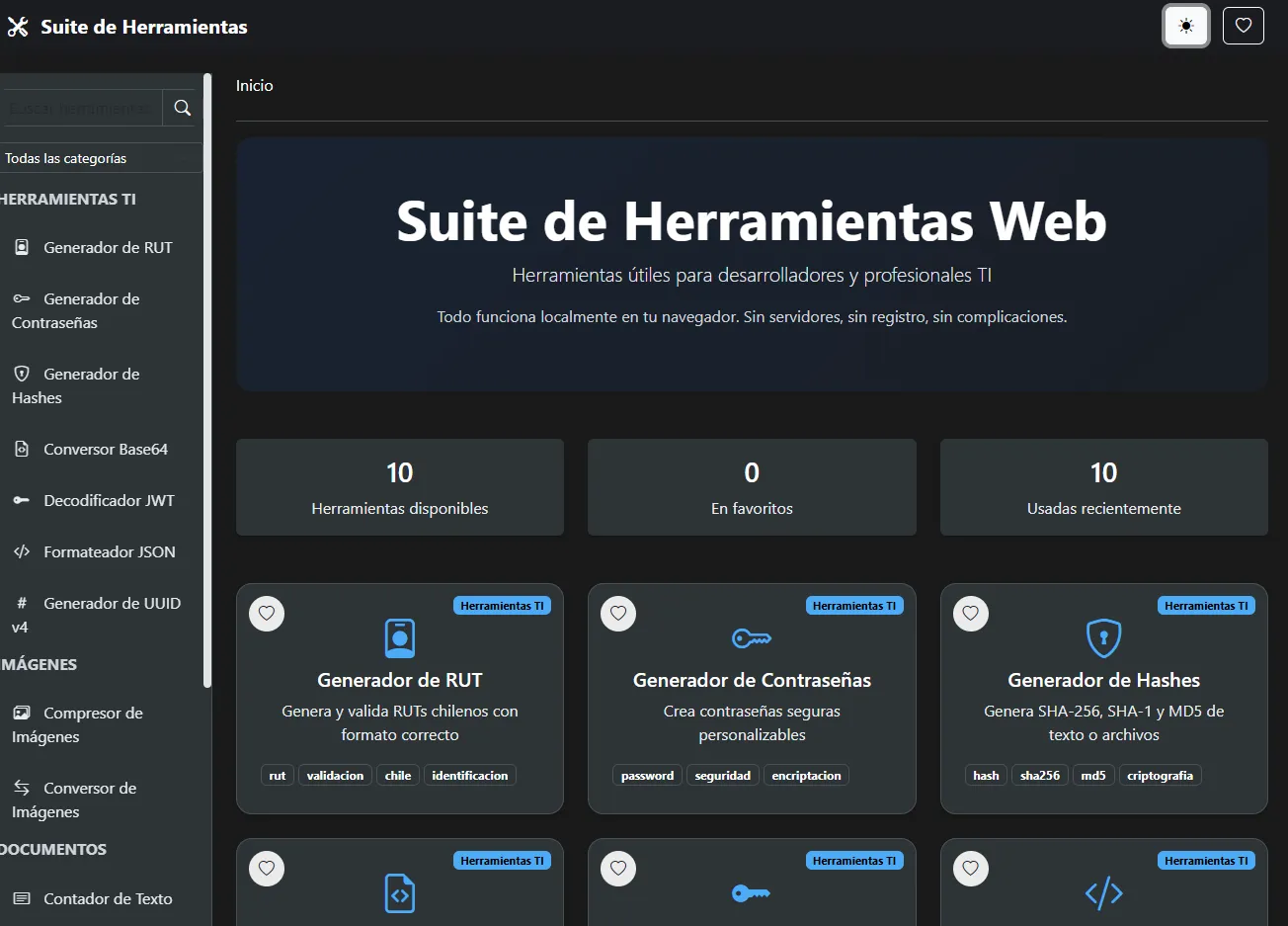Focus the tool search input field

81,108
